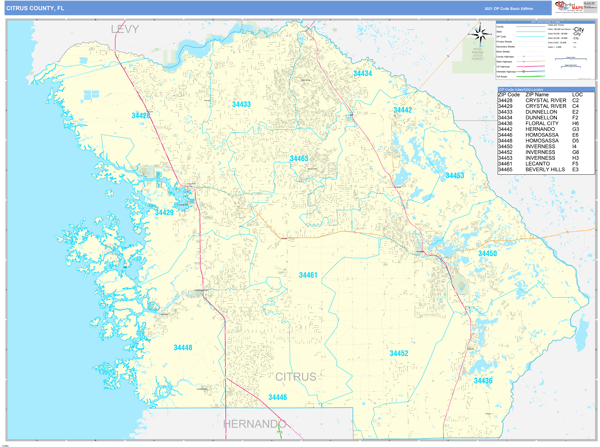Select INVERNESS in the 34453 index row

coord(540,158)
